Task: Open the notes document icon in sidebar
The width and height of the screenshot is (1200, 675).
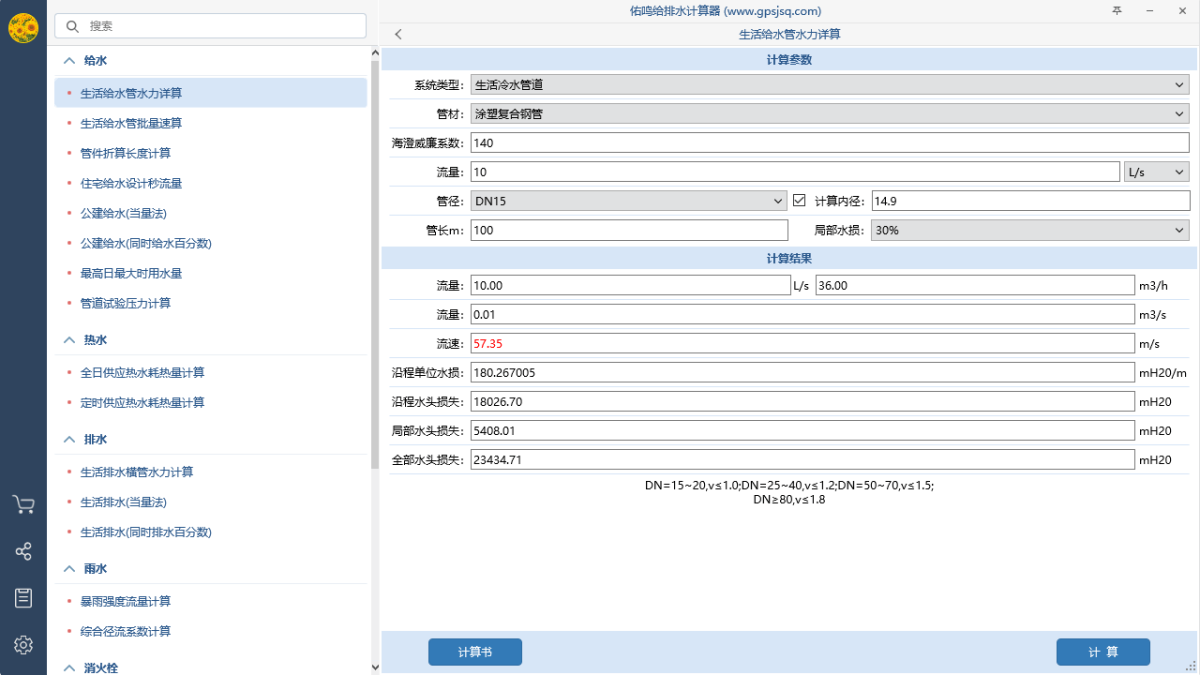Action: point(23,598)
